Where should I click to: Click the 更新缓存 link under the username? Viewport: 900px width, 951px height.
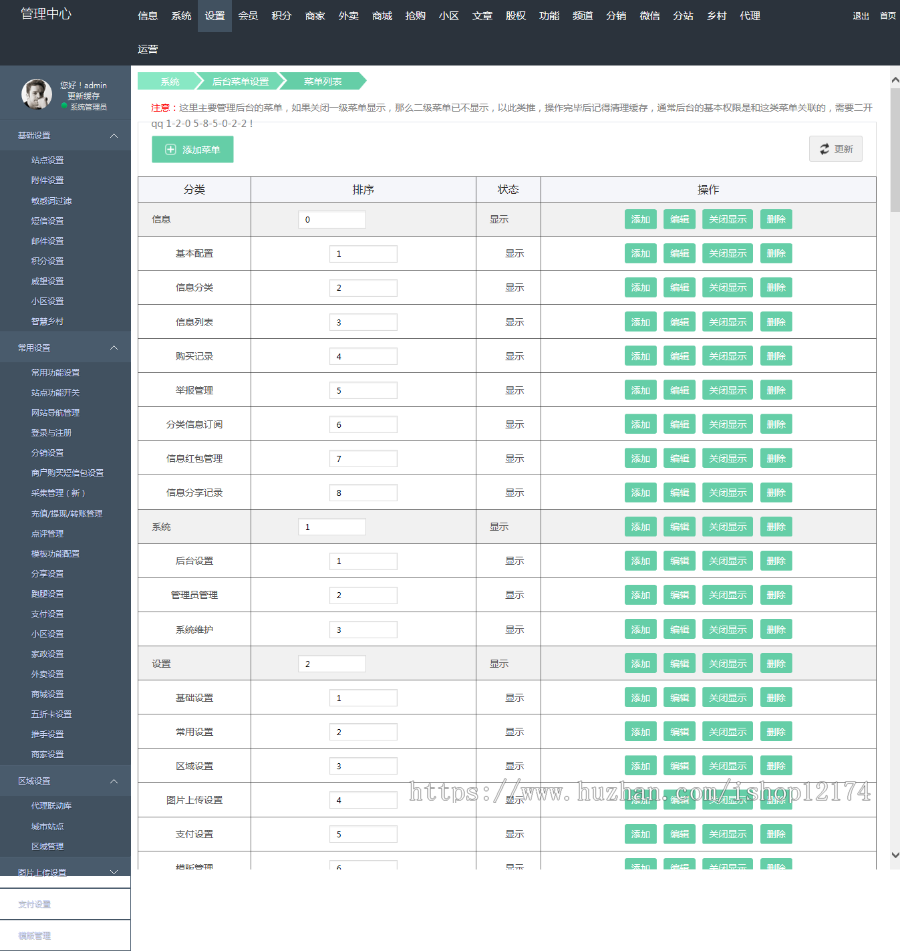(84, 95)
